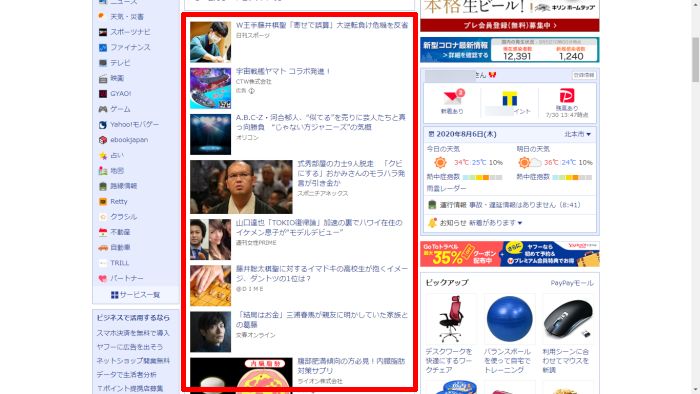Click the お知らせ bell icon

[432, 223]
